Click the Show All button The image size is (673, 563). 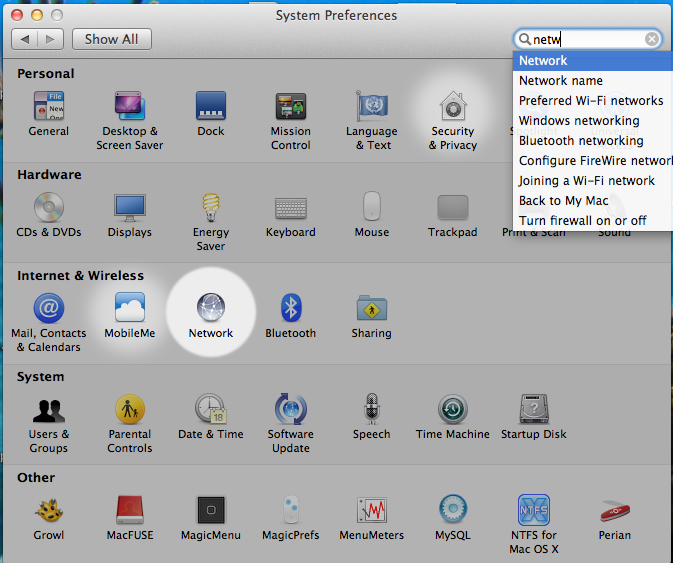112,39
